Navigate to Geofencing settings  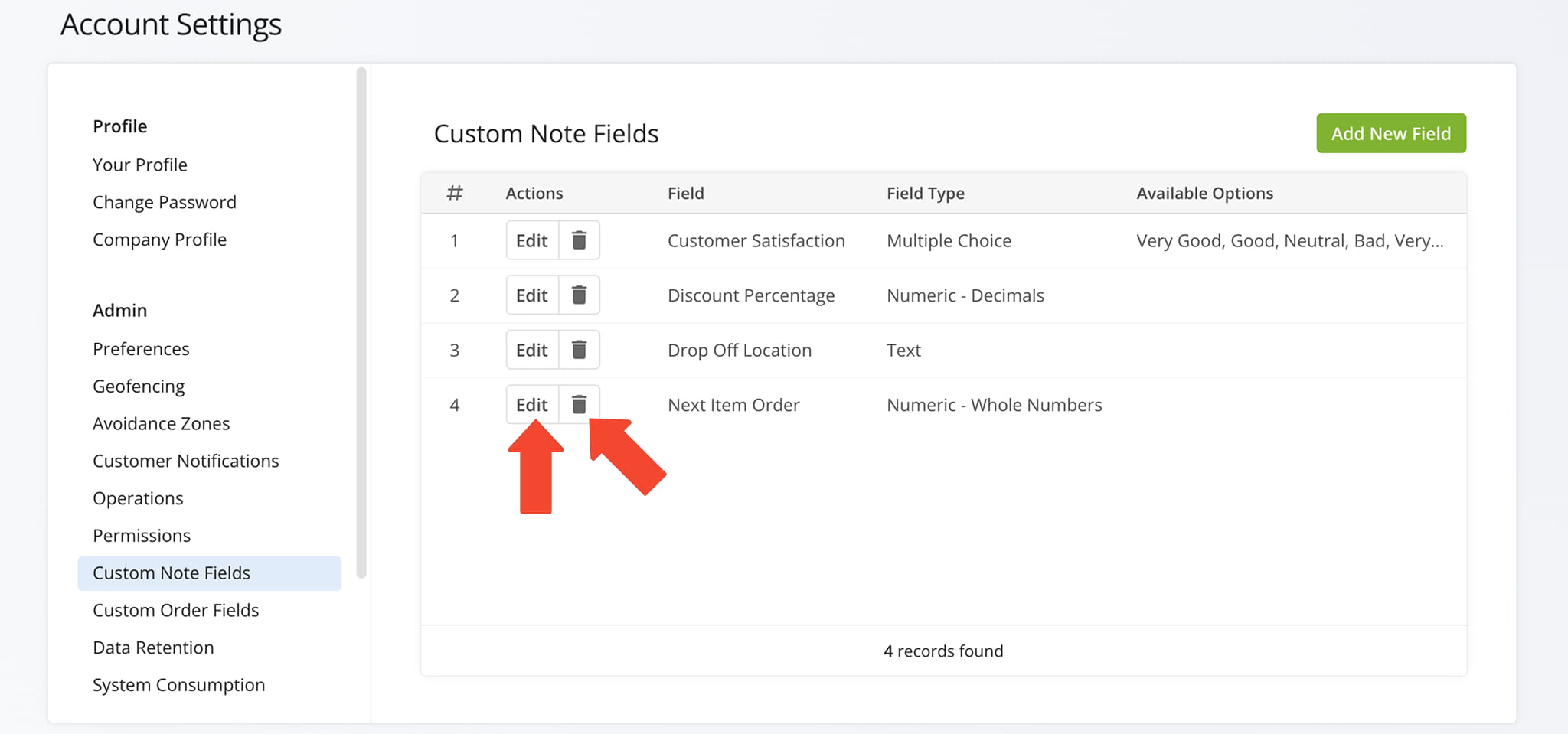[139, 387]
